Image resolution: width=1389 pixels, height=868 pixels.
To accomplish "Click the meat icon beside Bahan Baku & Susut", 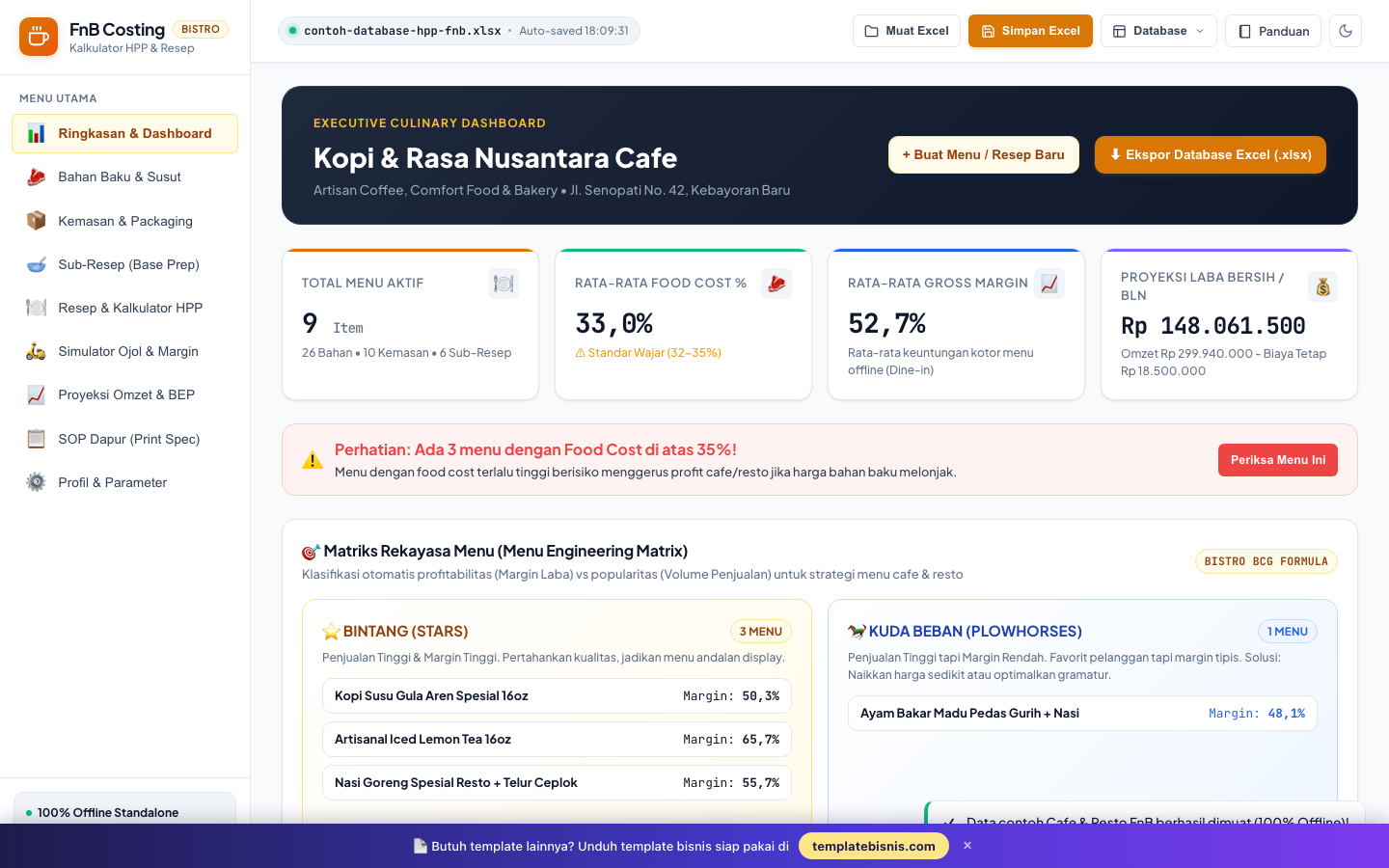I will [36, 177].
